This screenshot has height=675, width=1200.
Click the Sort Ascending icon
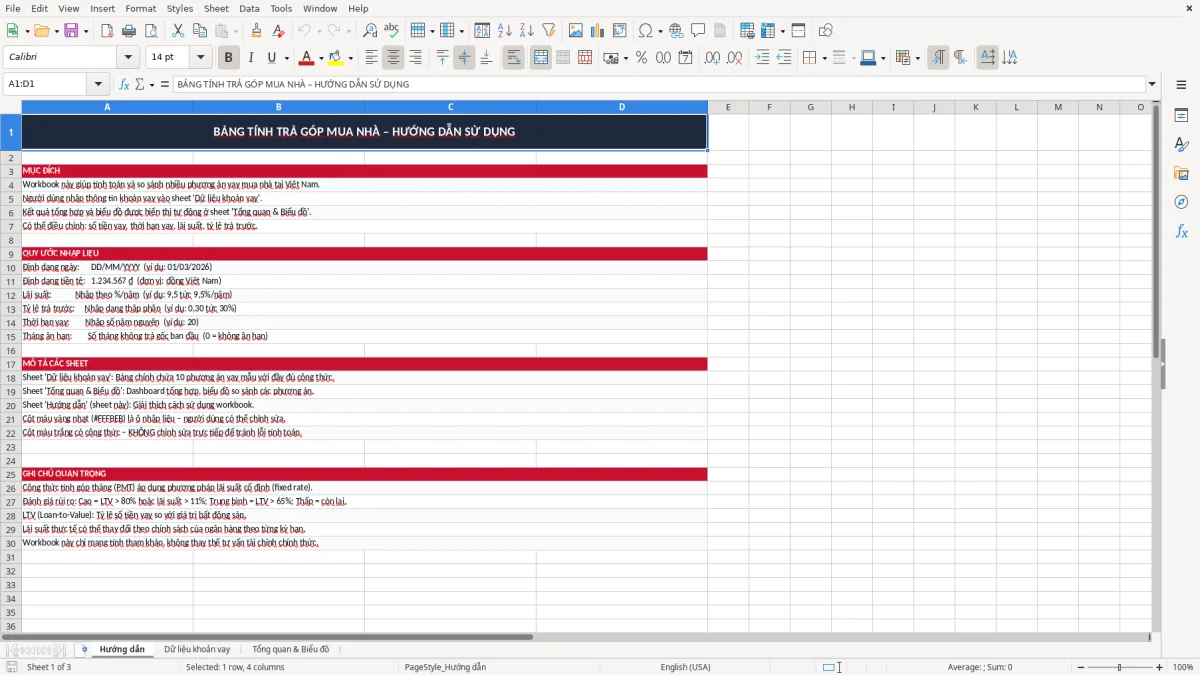point(504,31)
